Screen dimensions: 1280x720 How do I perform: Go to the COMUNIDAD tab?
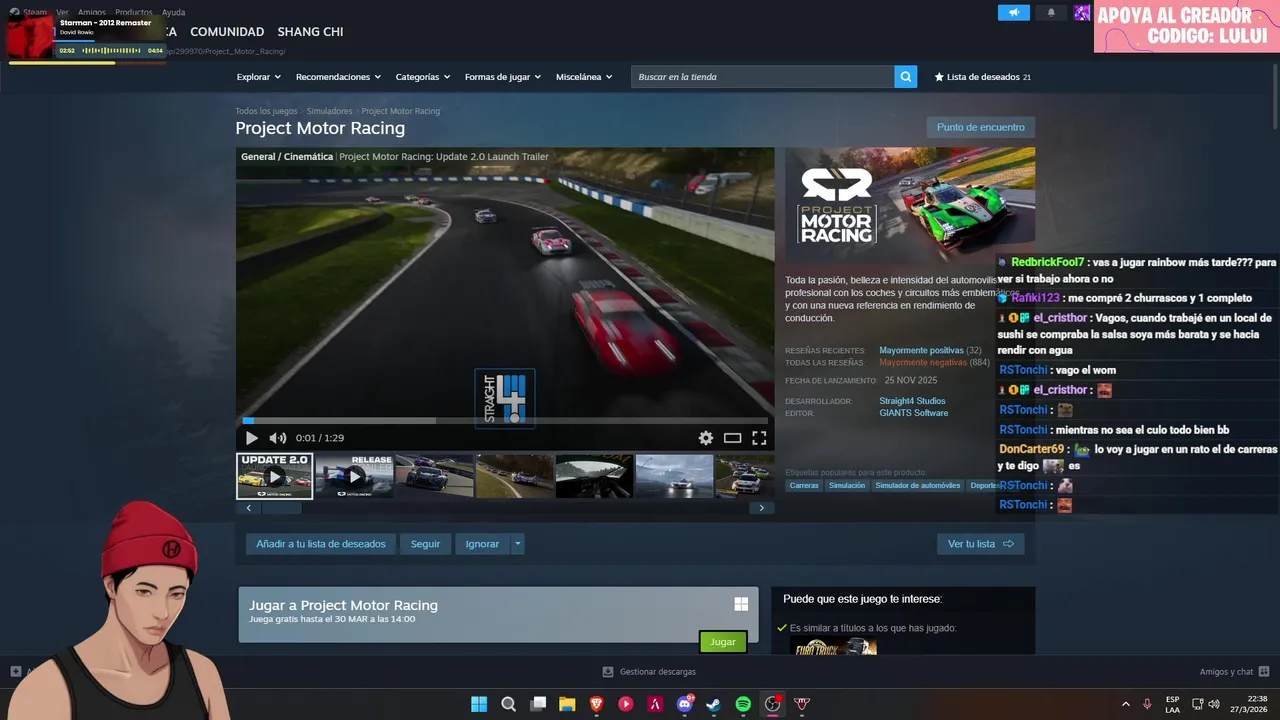click(x=227, y=32)
